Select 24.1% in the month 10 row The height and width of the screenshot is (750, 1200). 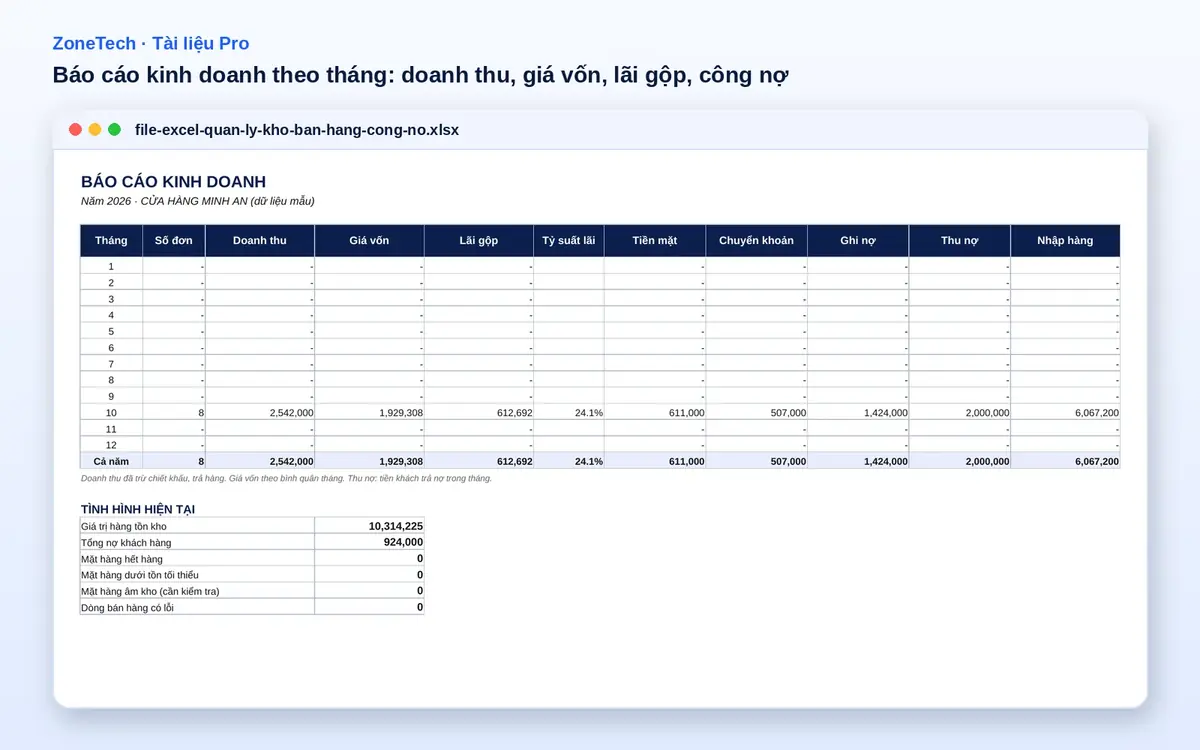(x=569, y=412)
